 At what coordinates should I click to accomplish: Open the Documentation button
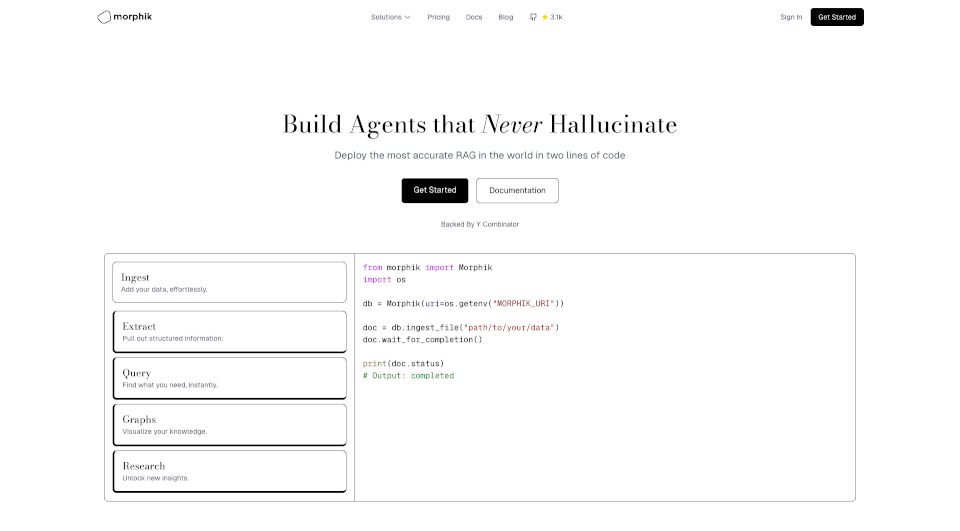point(517,190)
